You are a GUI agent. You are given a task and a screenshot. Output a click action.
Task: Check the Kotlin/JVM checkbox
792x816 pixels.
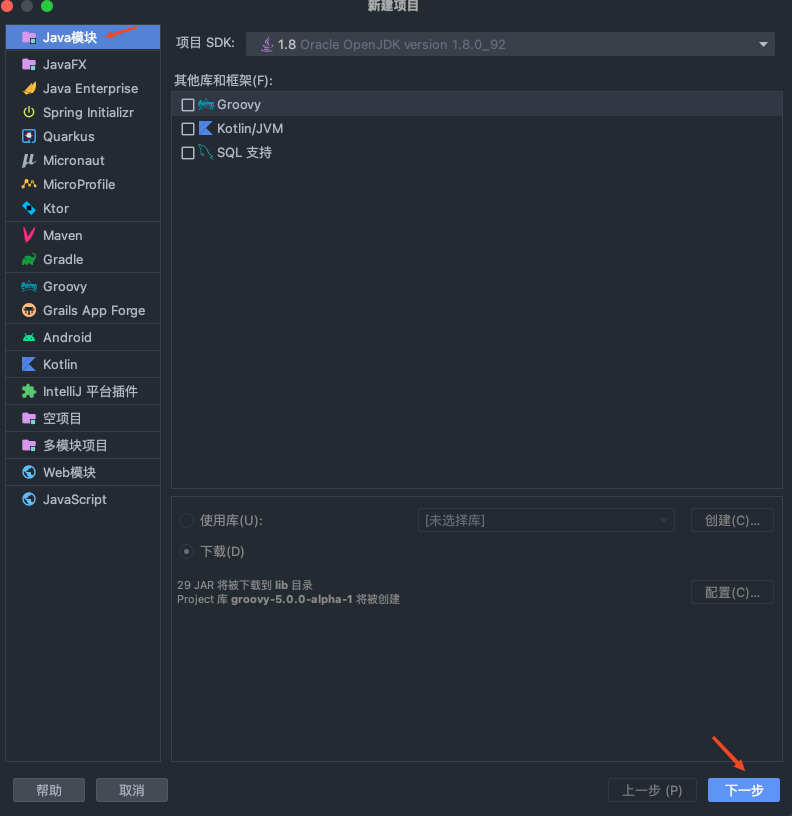[188, 129]
